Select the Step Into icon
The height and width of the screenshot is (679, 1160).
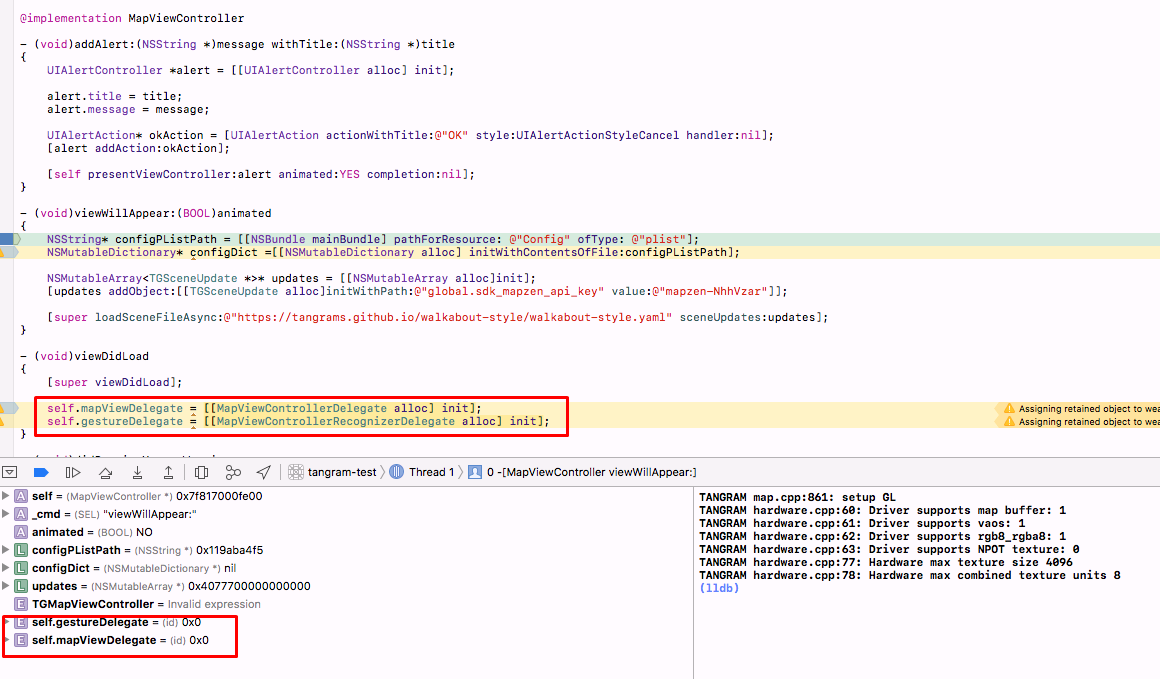pyautogui.click(x=137, y=471)
